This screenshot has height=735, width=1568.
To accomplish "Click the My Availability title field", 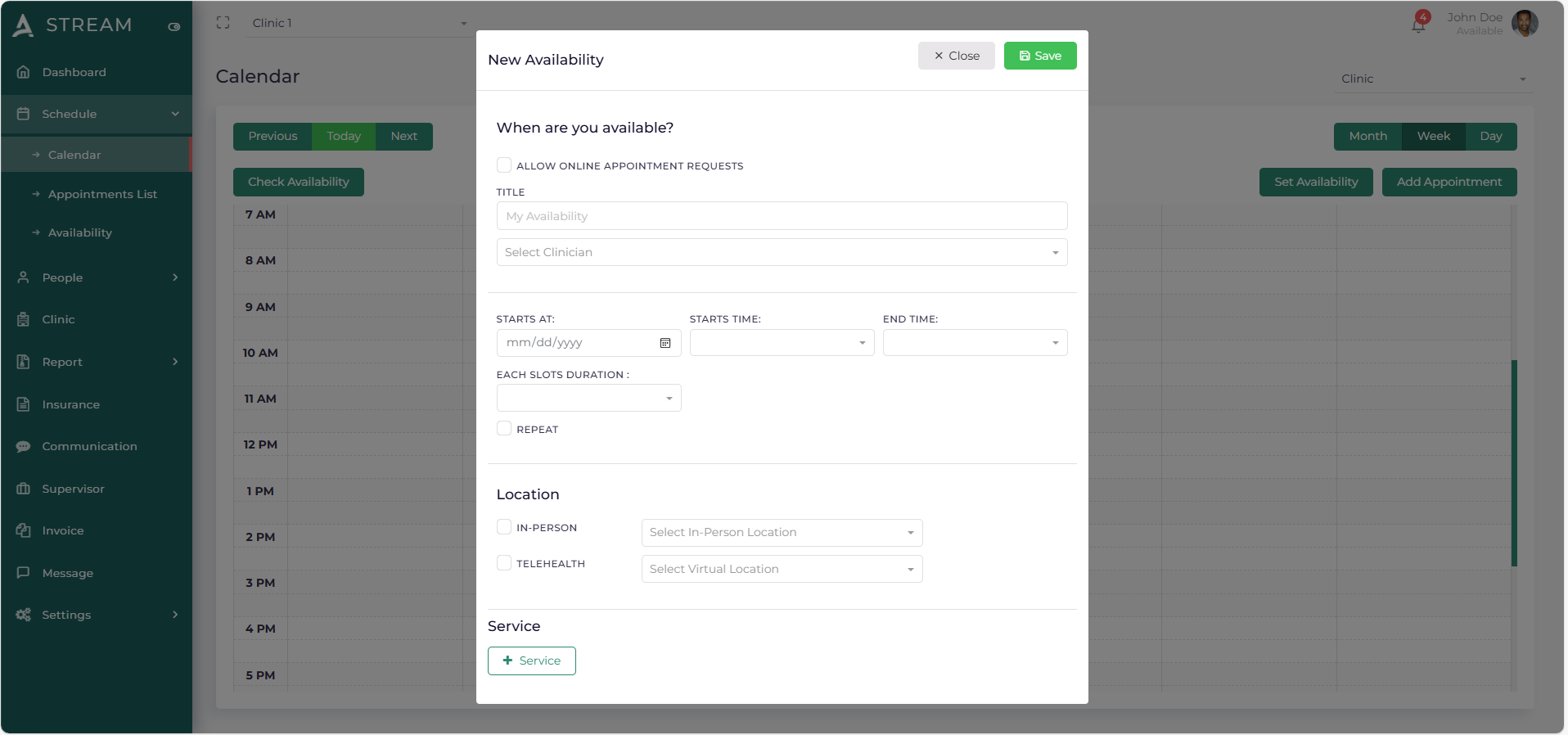I will [x=782, y=216].
